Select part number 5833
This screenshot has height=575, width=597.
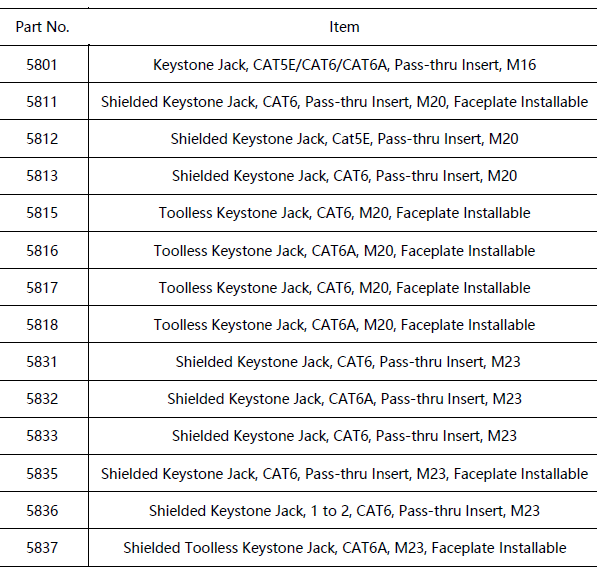42,436
